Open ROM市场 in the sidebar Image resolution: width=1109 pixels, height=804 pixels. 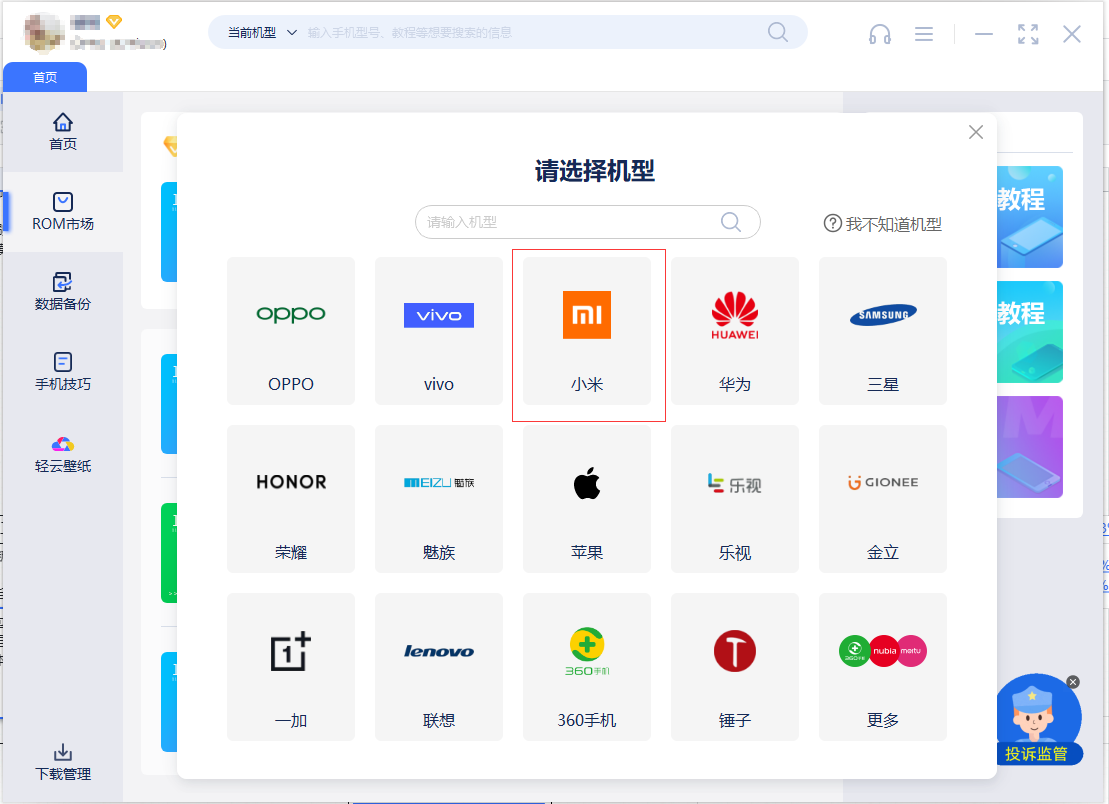click(63, 212)
